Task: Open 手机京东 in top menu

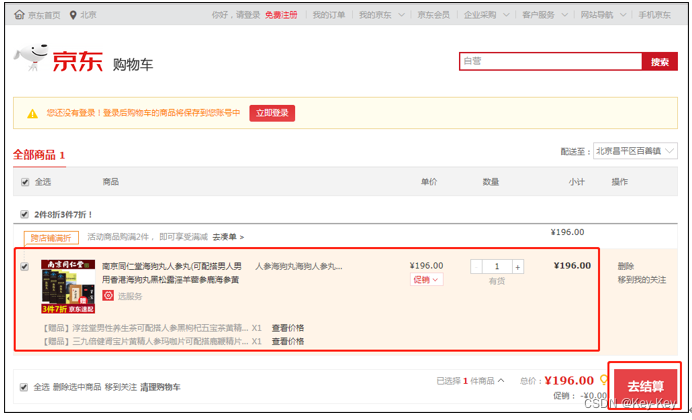Action: tap(654, 15)
